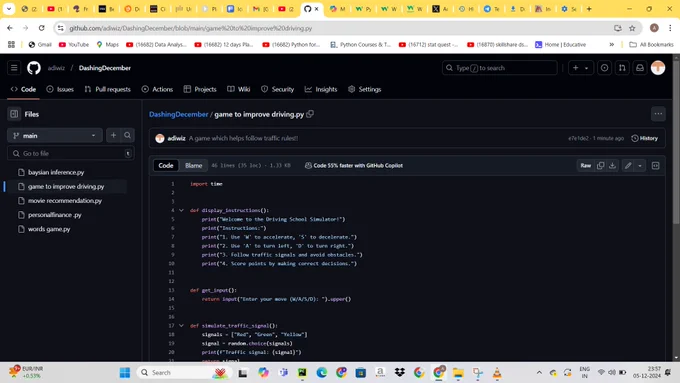Viewport: 680px width, 383px height.
Task: Open the Pull requests tab
Action: [x=108, y=89]
